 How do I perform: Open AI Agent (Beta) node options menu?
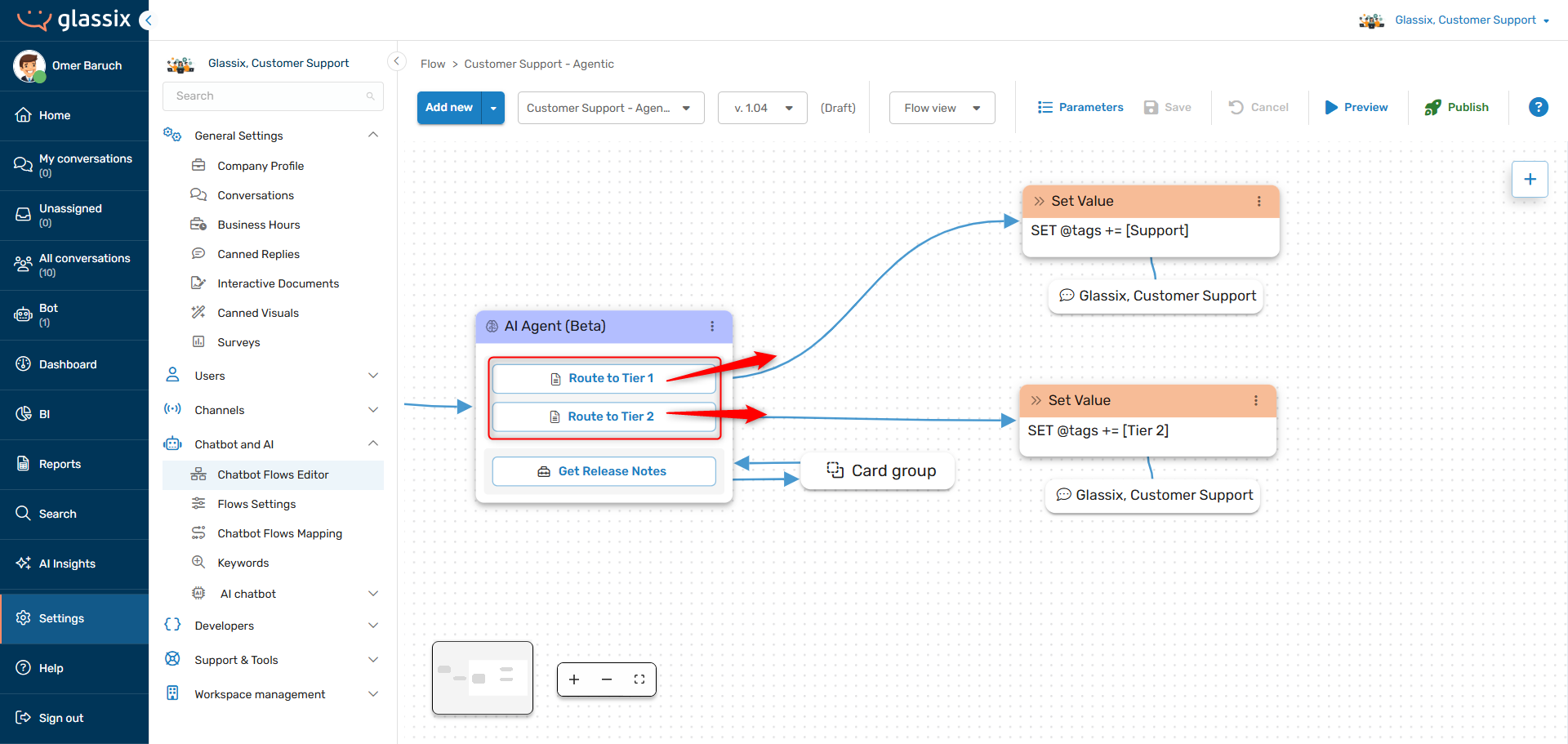712,326
